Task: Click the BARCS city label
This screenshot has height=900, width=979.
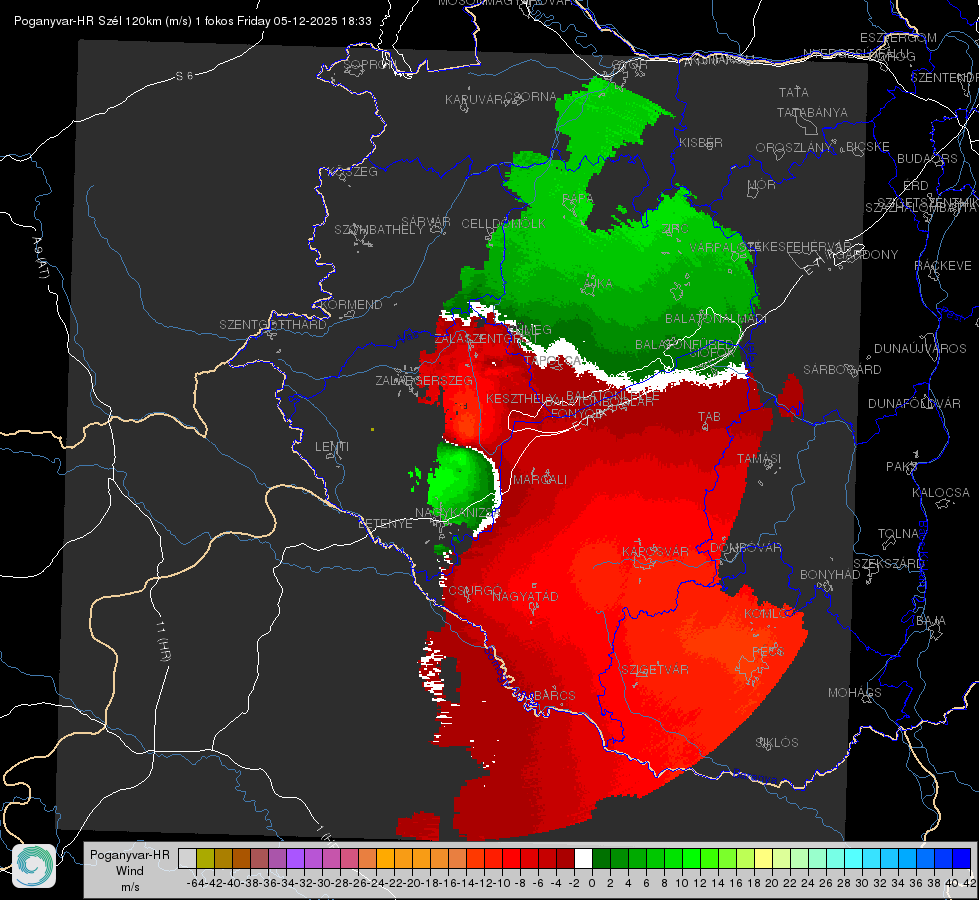Action: pos(555,695)
